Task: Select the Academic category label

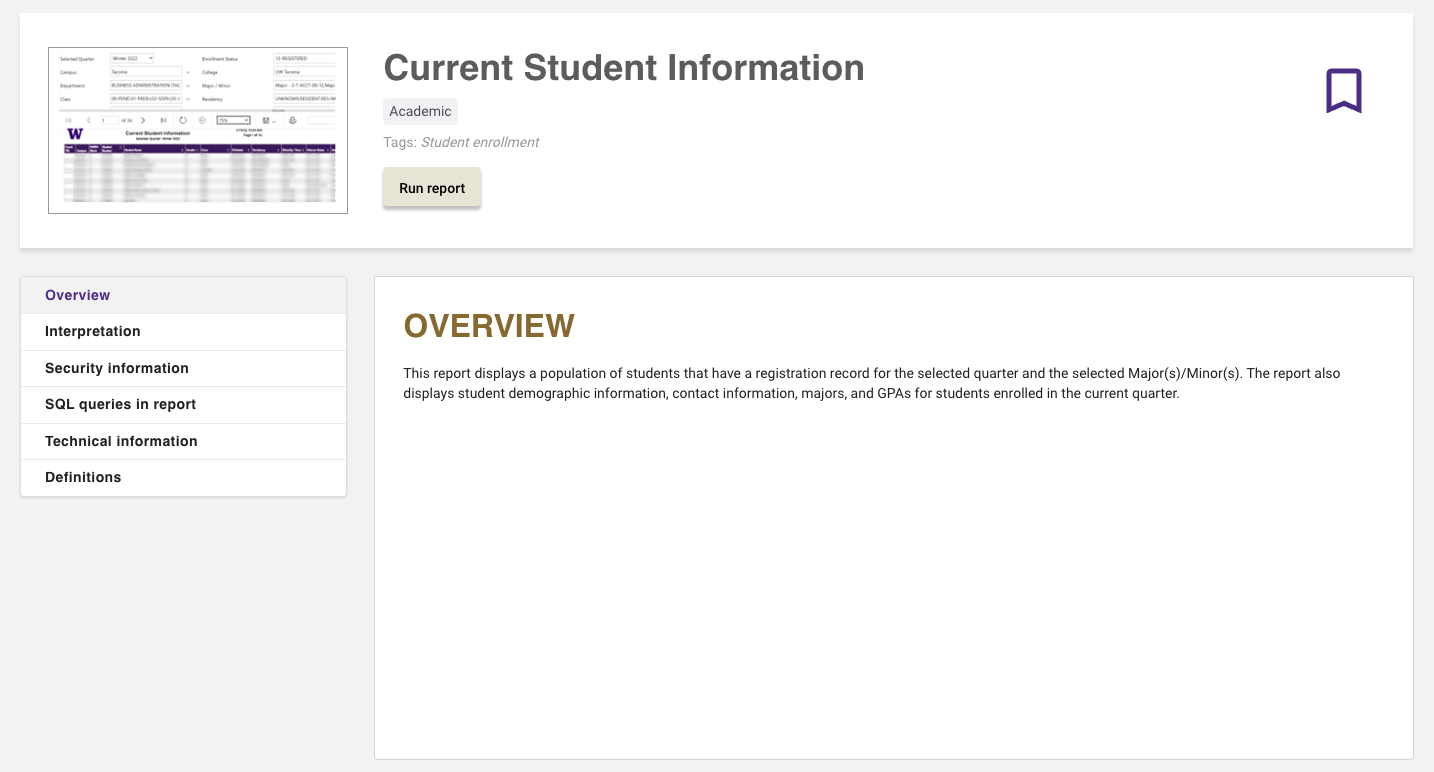Action: (x=420, y=111)
